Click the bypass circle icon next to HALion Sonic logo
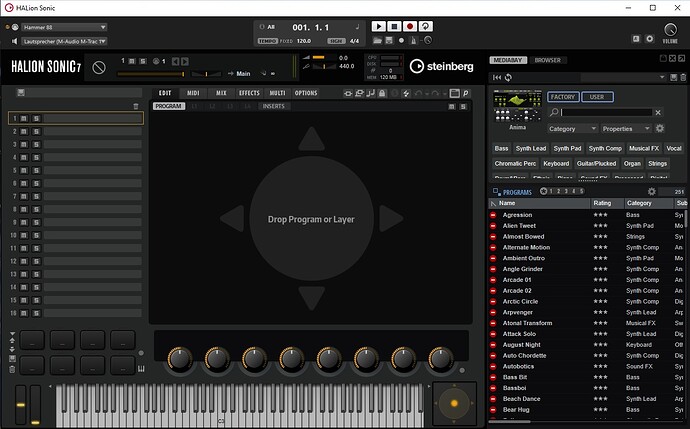 (x=99, y=67)
